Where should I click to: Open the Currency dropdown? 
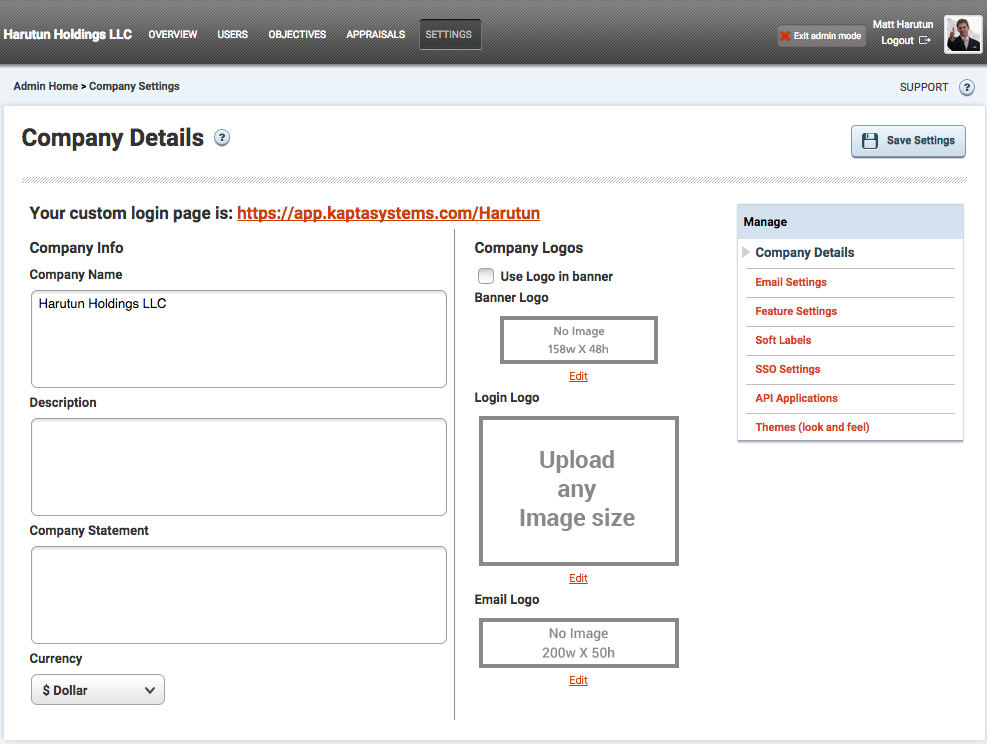click(x=98, y=690)
